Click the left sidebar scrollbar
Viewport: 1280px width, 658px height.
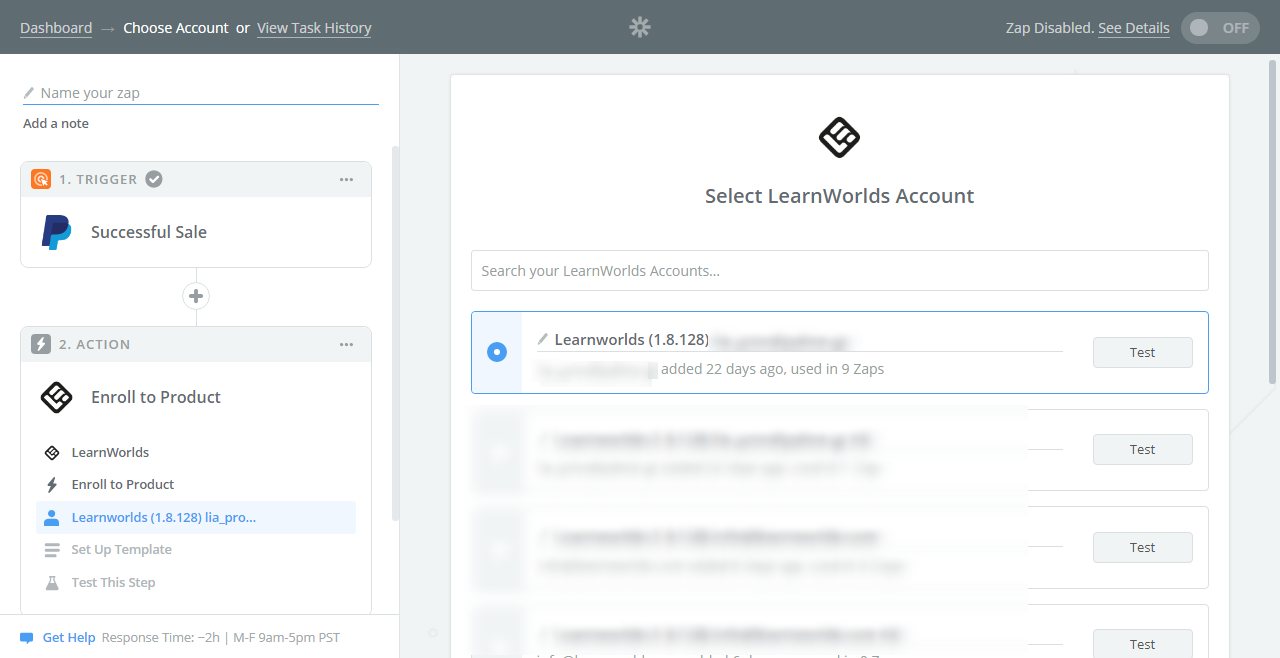click(x=395, y=333)
